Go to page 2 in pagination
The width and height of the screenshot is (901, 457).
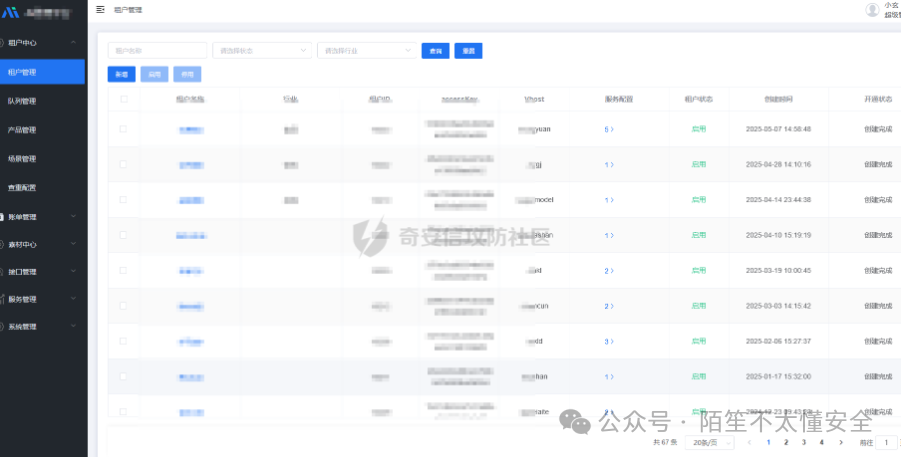(786, 442)
